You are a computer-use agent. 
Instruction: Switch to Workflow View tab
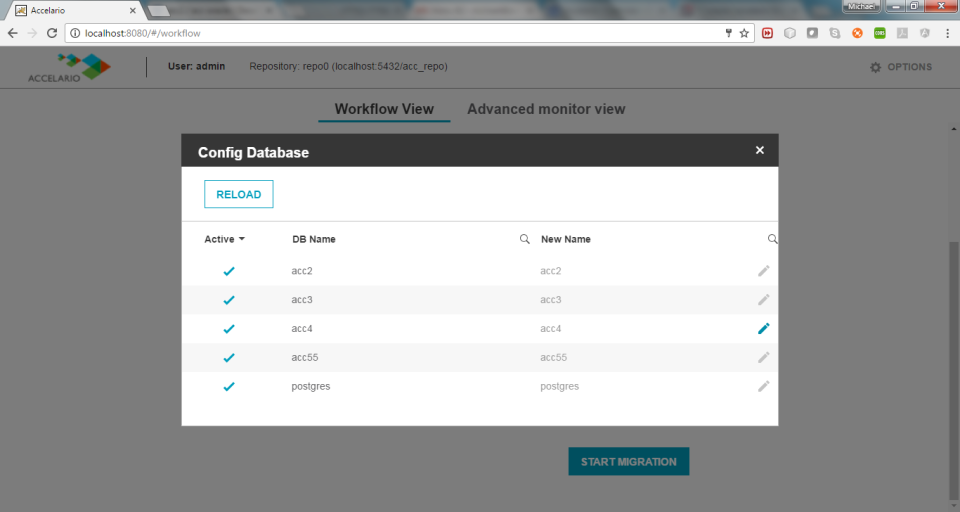tap(384, 109)
